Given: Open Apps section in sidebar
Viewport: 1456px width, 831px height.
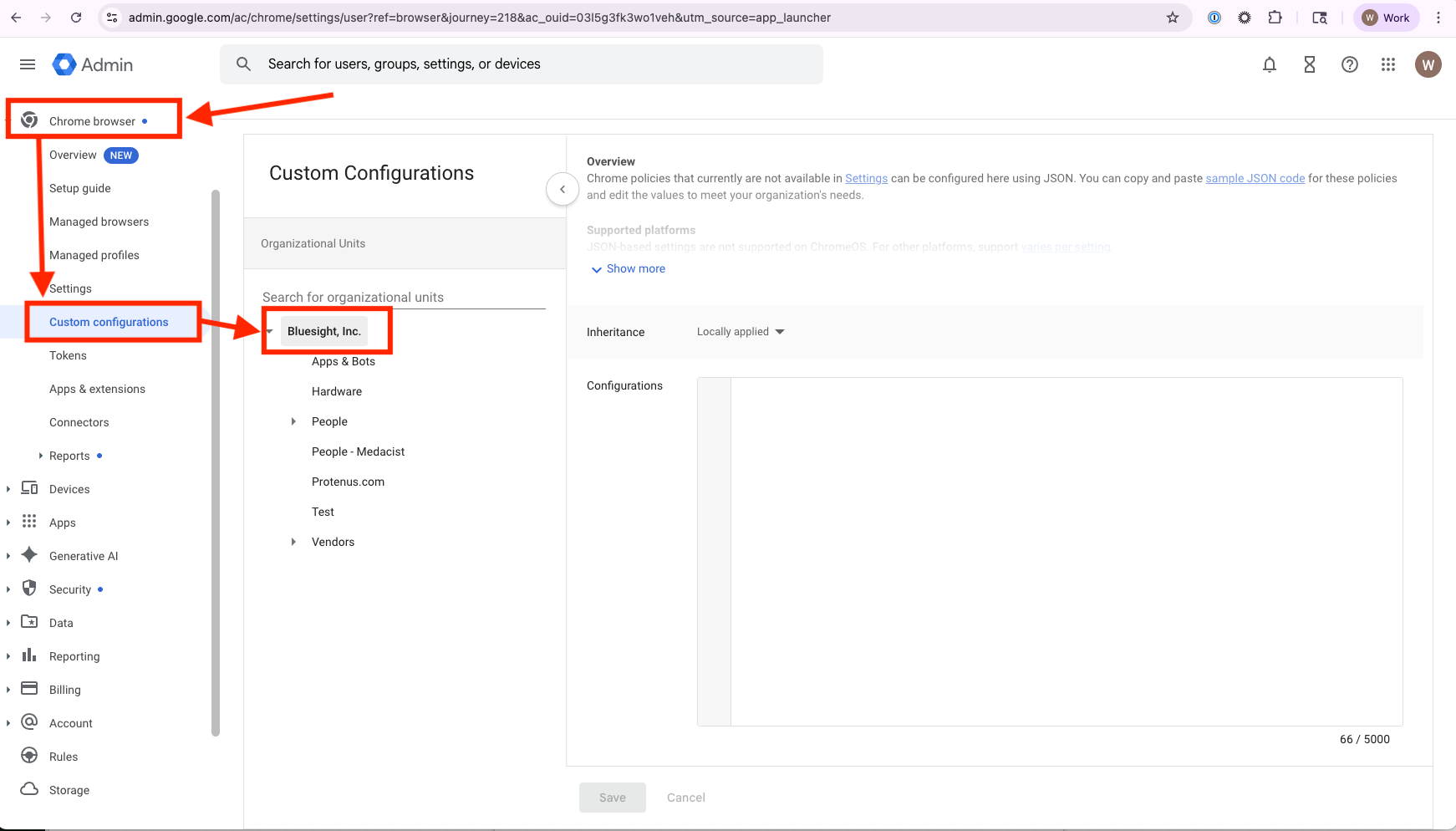Looking at the screenshot, I should point(63,523).
